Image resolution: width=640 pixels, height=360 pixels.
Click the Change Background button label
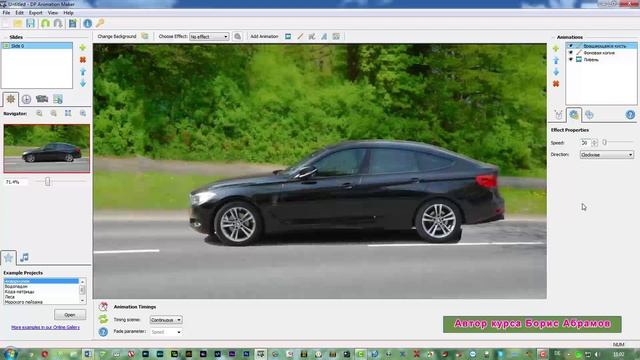pos(117,36)
